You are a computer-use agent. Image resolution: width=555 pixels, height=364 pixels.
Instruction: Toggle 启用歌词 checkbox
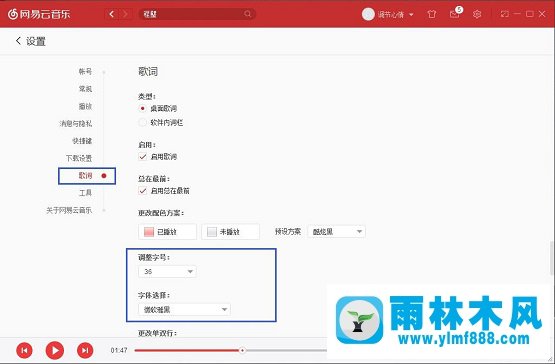[x=143, y=157]
